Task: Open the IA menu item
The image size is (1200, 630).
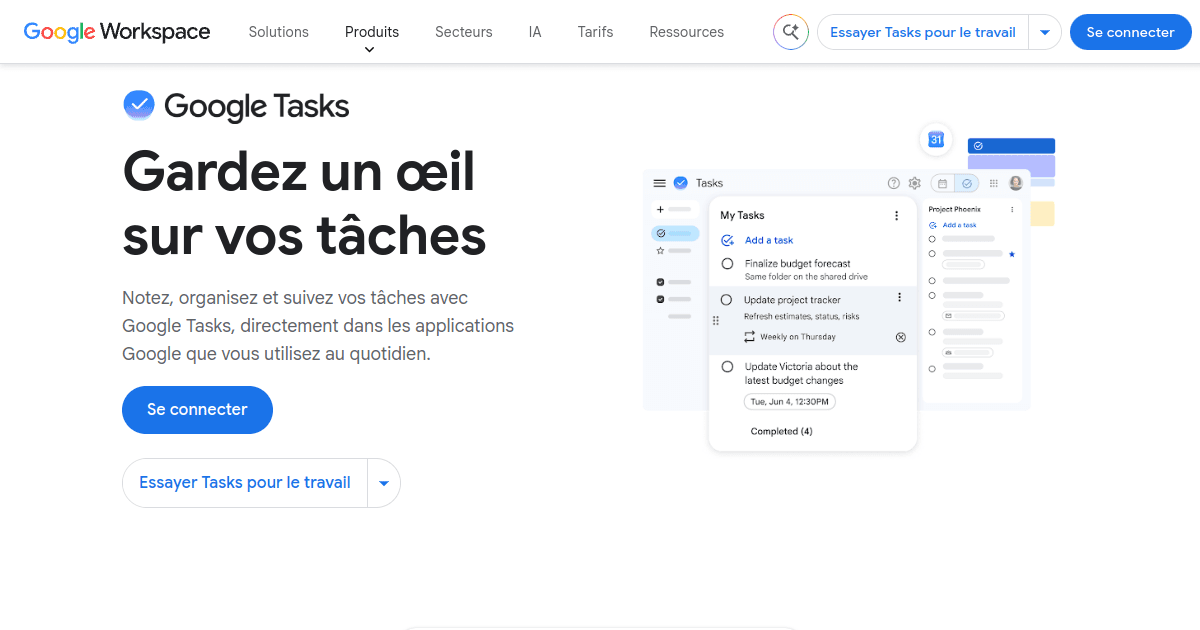Action: click(535, 32)
